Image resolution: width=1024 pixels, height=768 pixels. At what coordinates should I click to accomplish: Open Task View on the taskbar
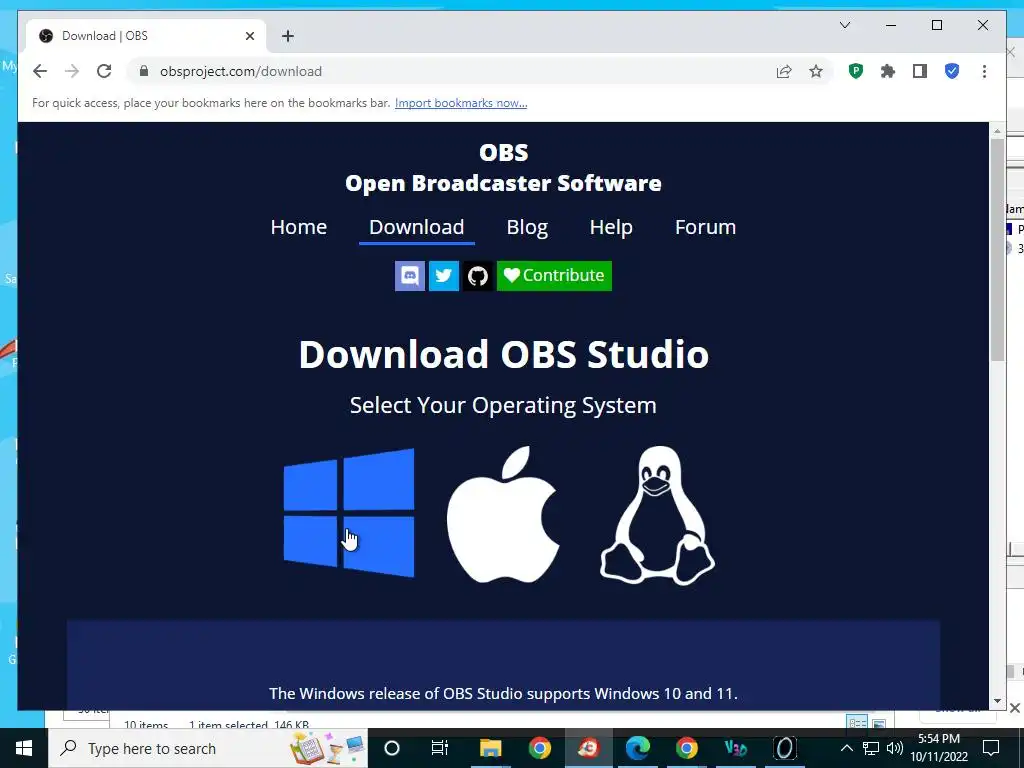point(440,748)
